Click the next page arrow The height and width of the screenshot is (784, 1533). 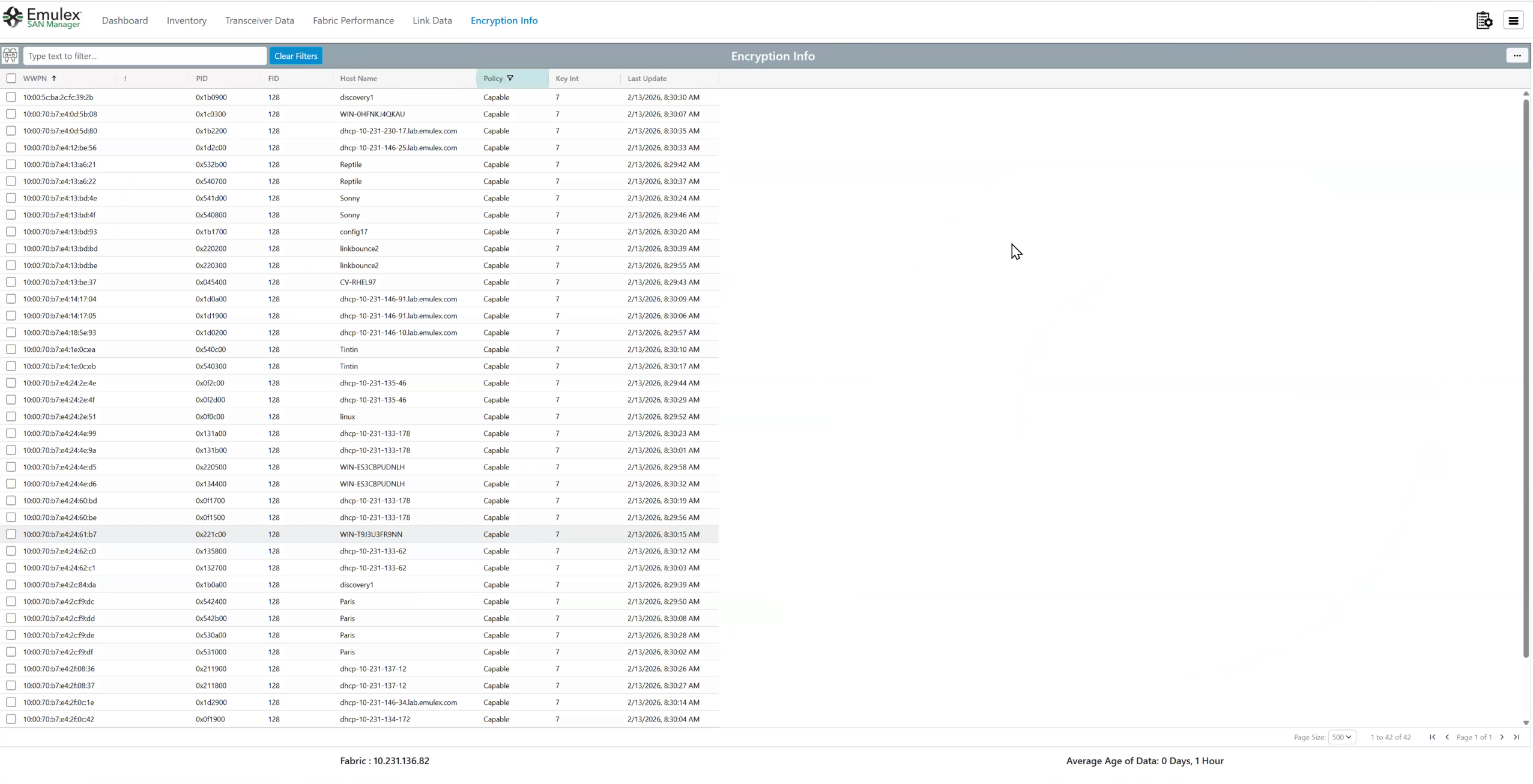pos(1502,737)
